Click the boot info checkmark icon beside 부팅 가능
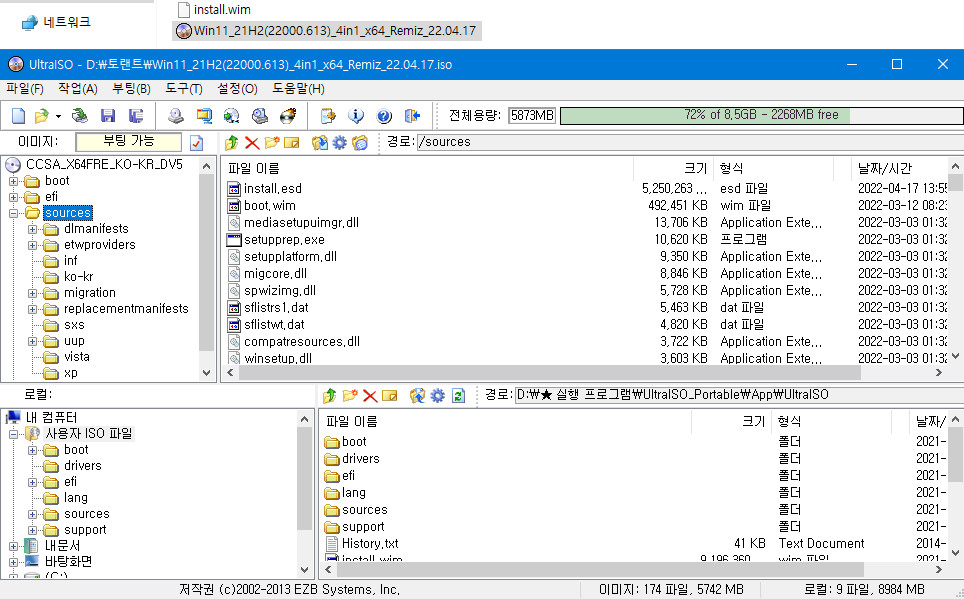The height and width of the screenshot is (599, 964). [197, 143]
